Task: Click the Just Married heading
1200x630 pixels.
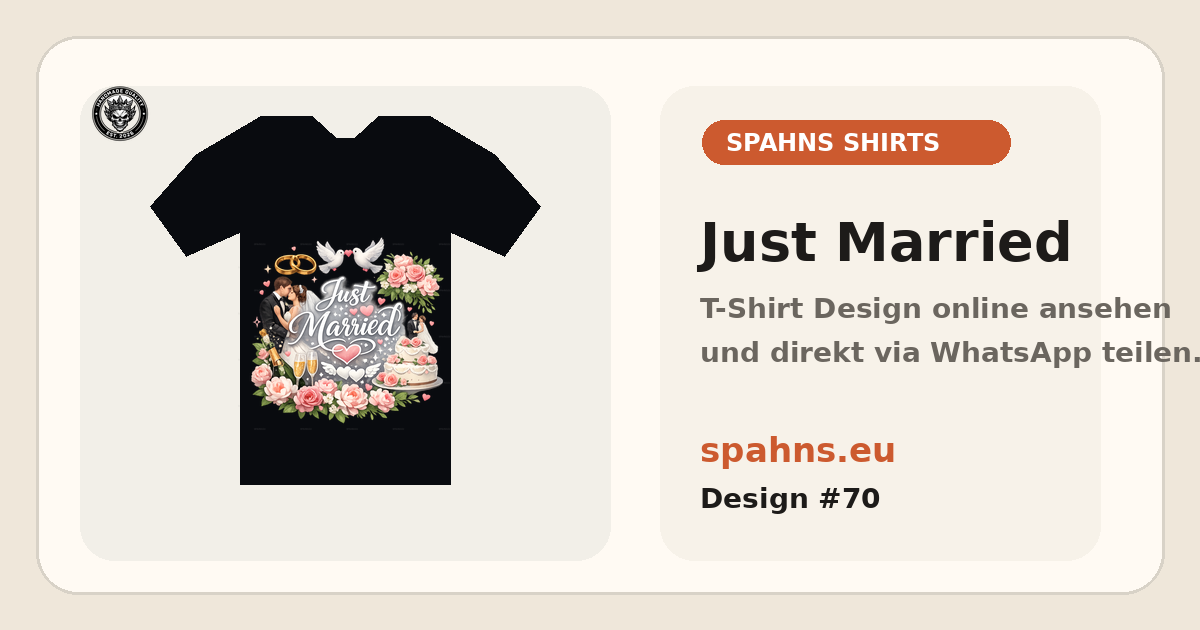Action: click(885, 243)
